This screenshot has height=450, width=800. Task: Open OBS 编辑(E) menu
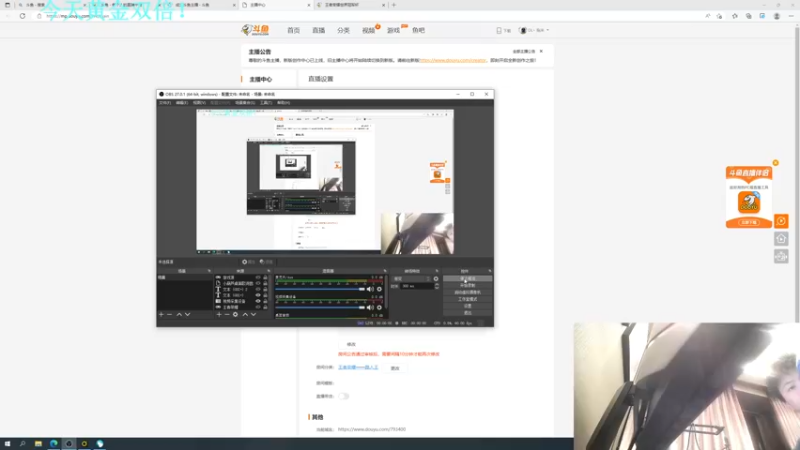coord(182,103)
